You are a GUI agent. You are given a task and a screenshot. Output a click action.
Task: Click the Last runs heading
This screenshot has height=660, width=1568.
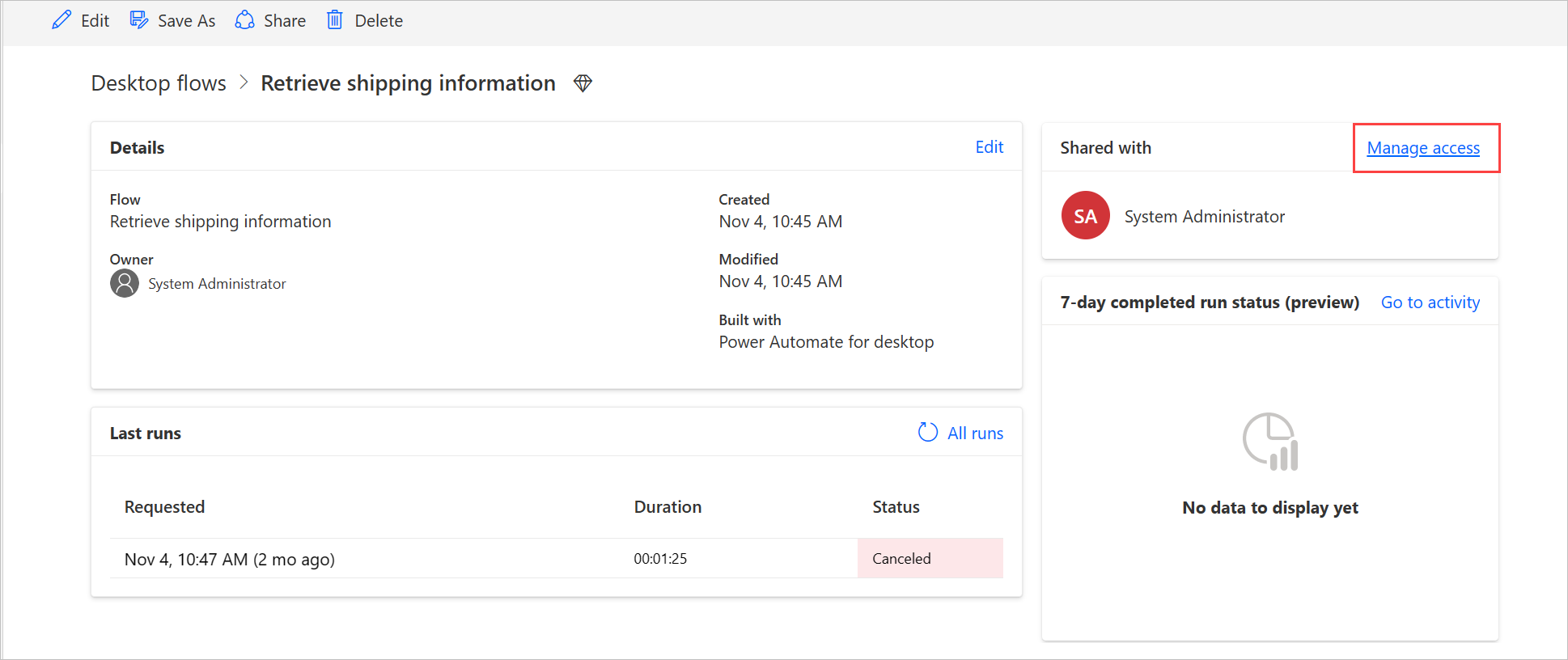click(x=146, y=434)
